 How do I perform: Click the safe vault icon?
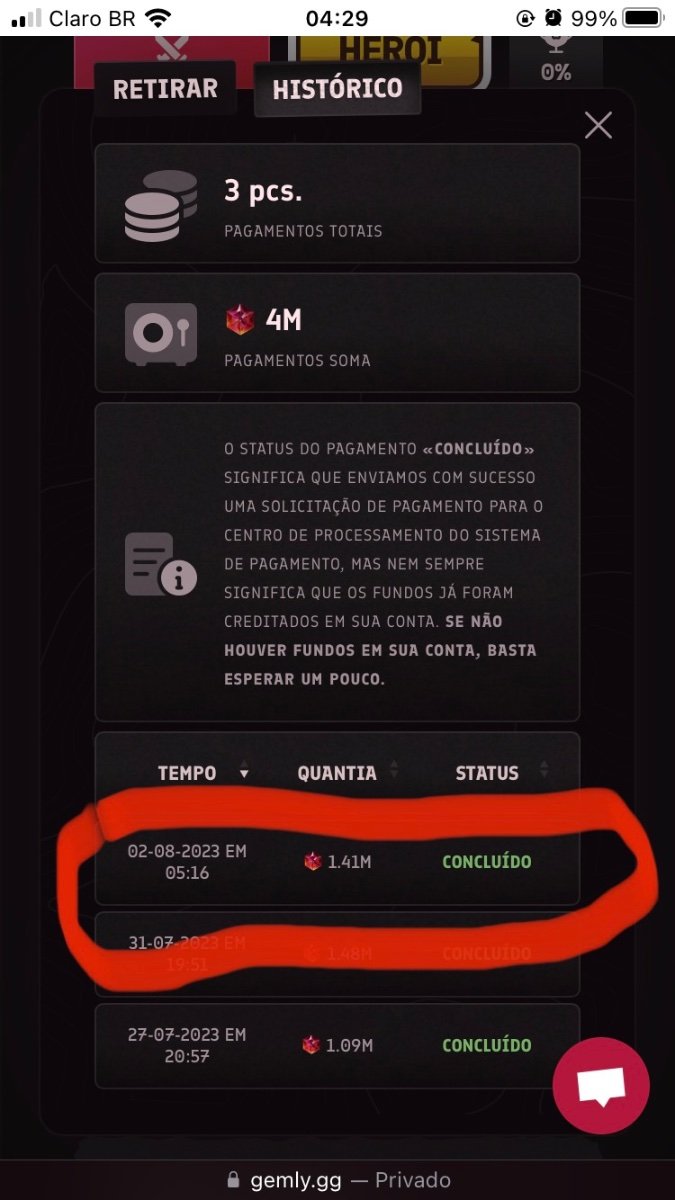point(160,333)
